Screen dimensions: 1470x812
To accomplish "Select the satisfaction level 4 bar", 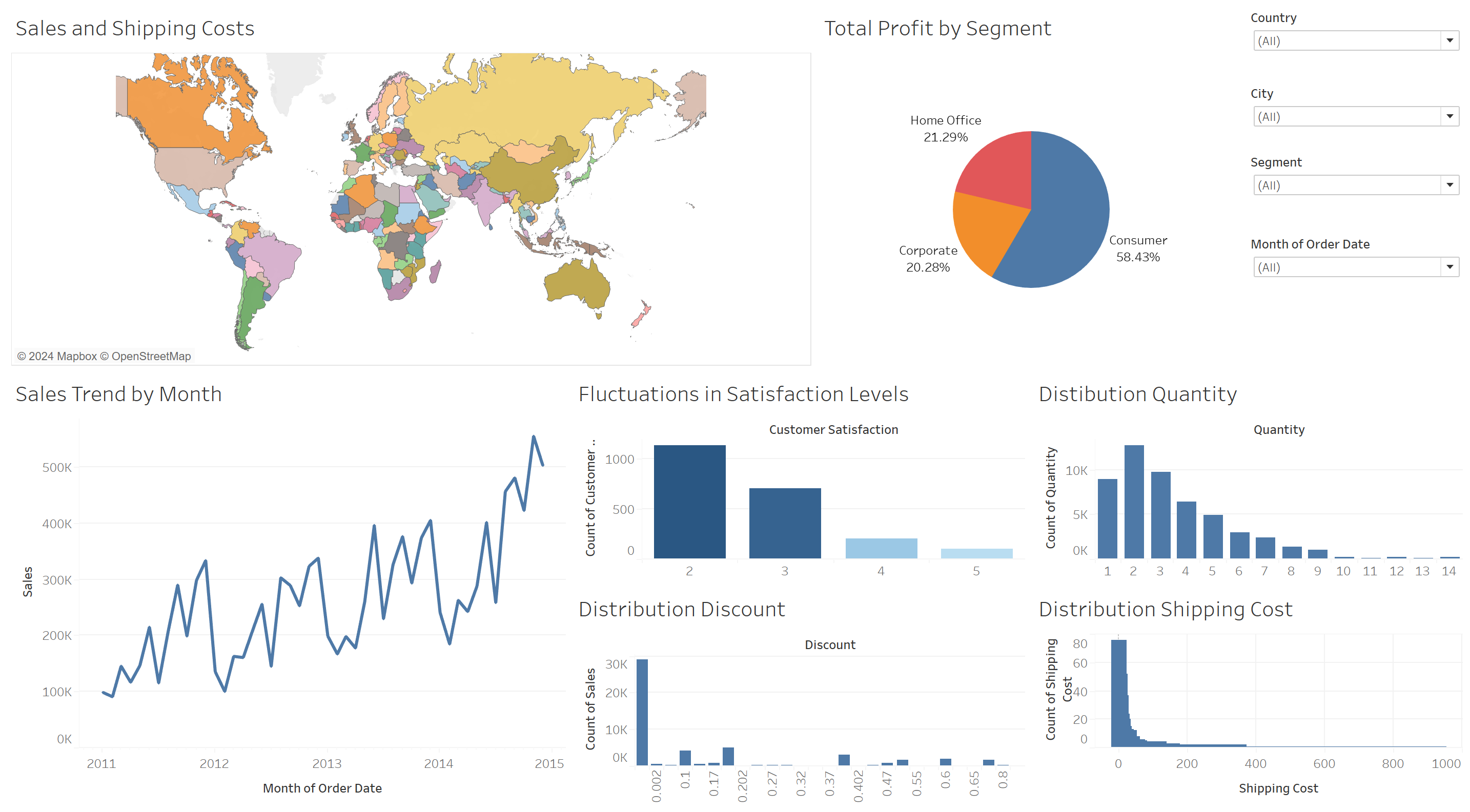I will pos(881,548).
